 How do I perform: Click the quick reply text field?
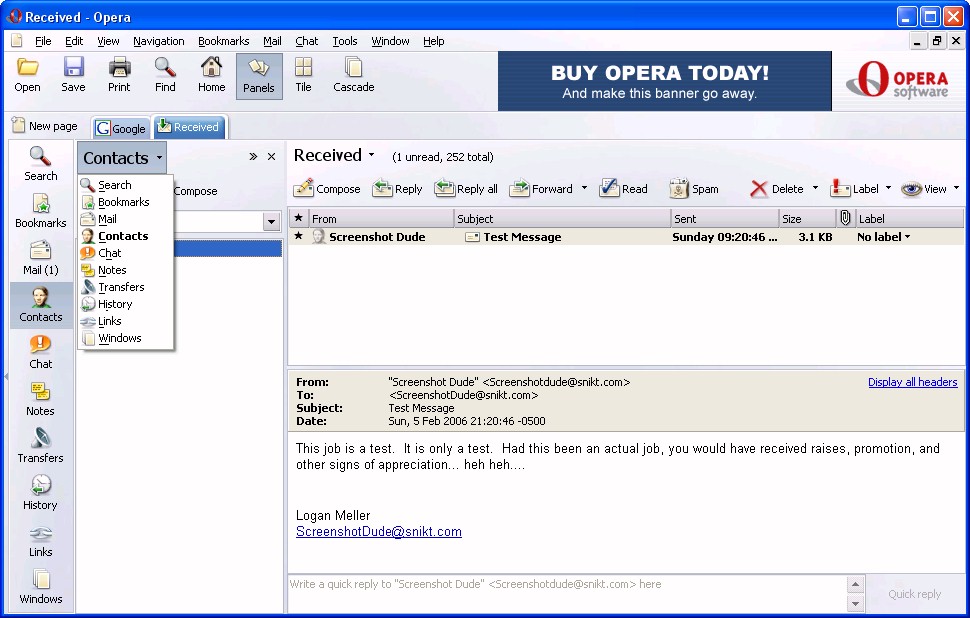(565, 593)
